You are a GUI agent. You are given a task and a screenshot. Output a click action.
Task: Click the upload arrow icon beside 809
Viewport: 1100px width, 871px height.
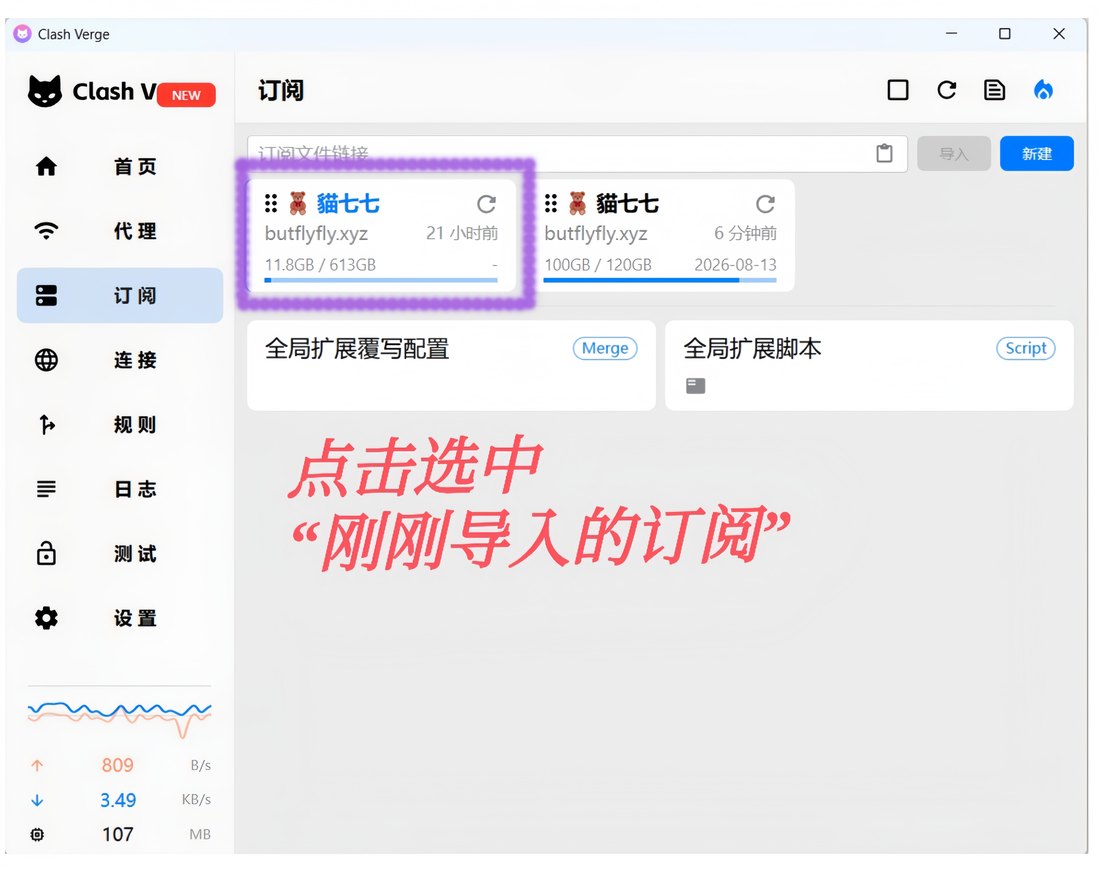pyautogui.click(x=37, y=765)
